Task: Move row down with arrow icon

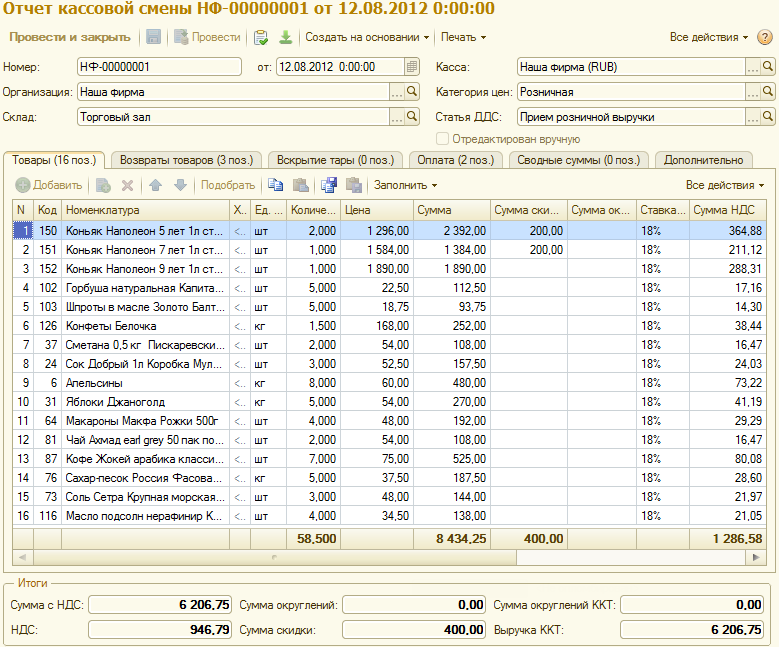Action: tap(180, 185)
